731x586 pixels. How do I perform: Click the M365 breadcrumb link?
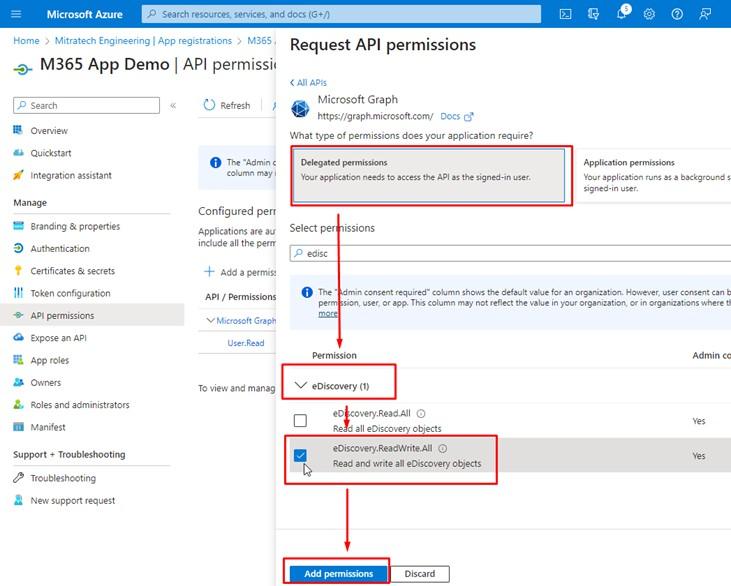pos(260,41)
